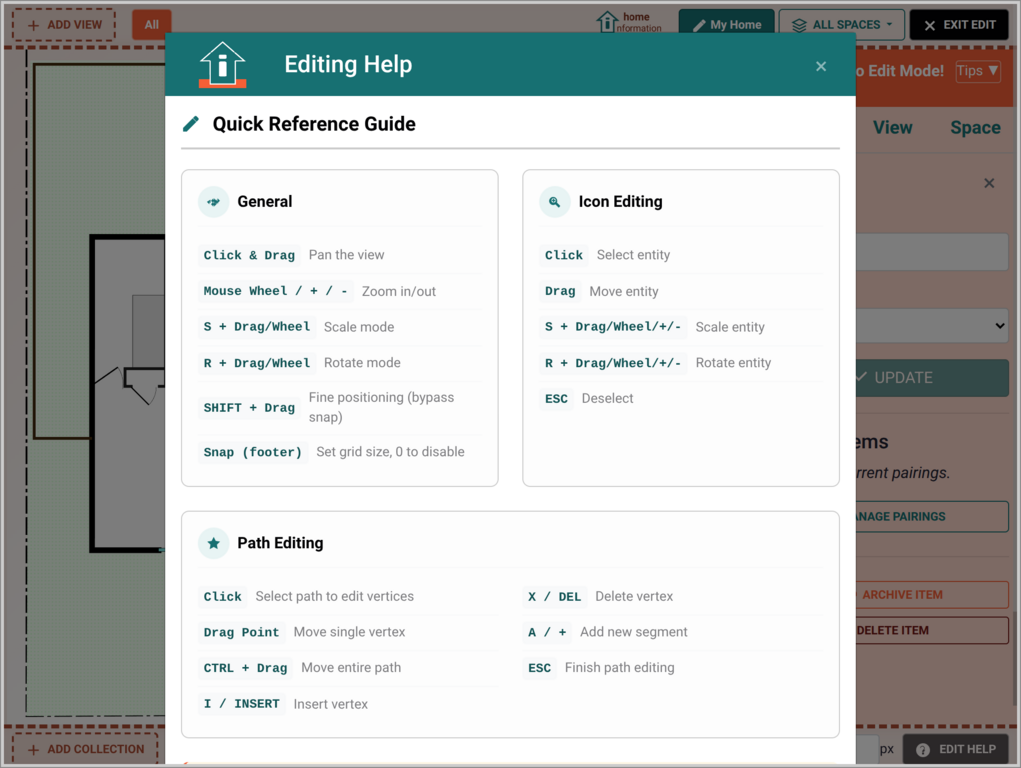Click the 'I / INSERT' shortcut label

pyautogui.click(x=242, y=704)
